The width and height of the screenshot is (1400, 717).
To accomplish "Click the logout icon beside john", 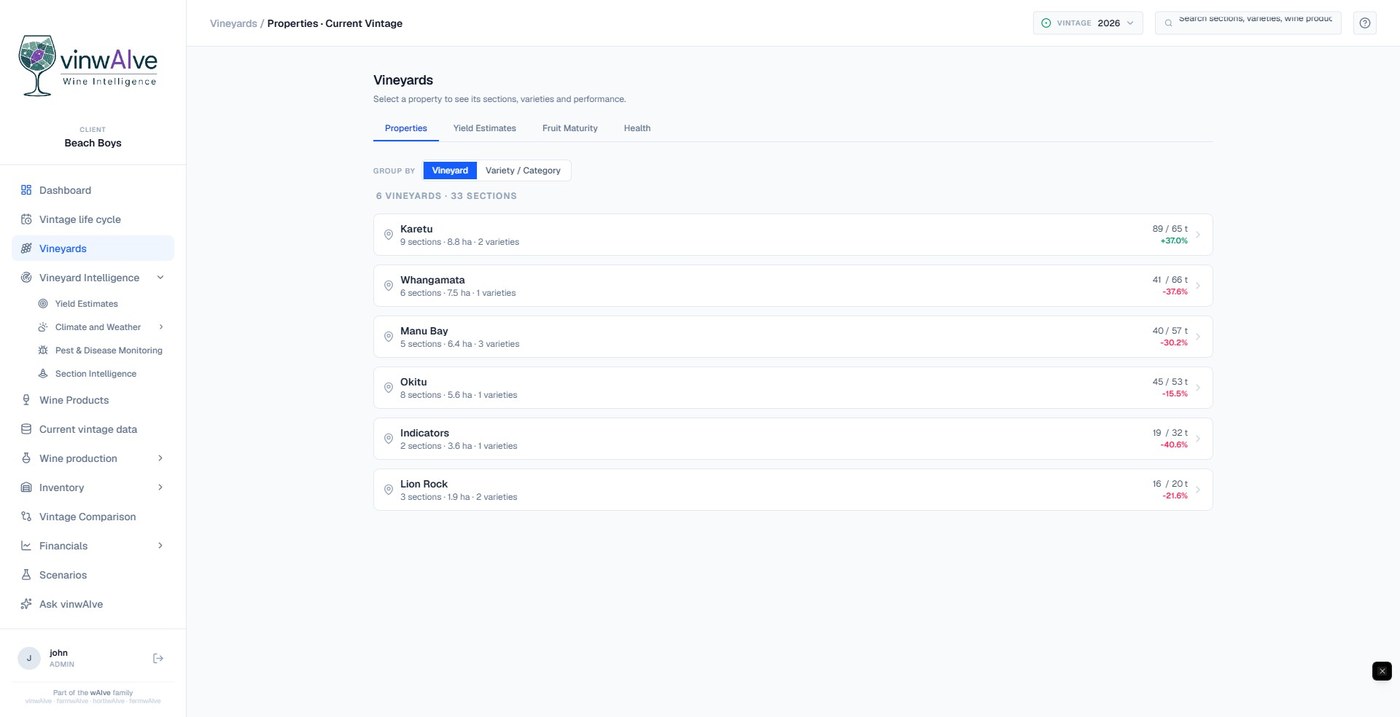I will click(x=158, y=658).
